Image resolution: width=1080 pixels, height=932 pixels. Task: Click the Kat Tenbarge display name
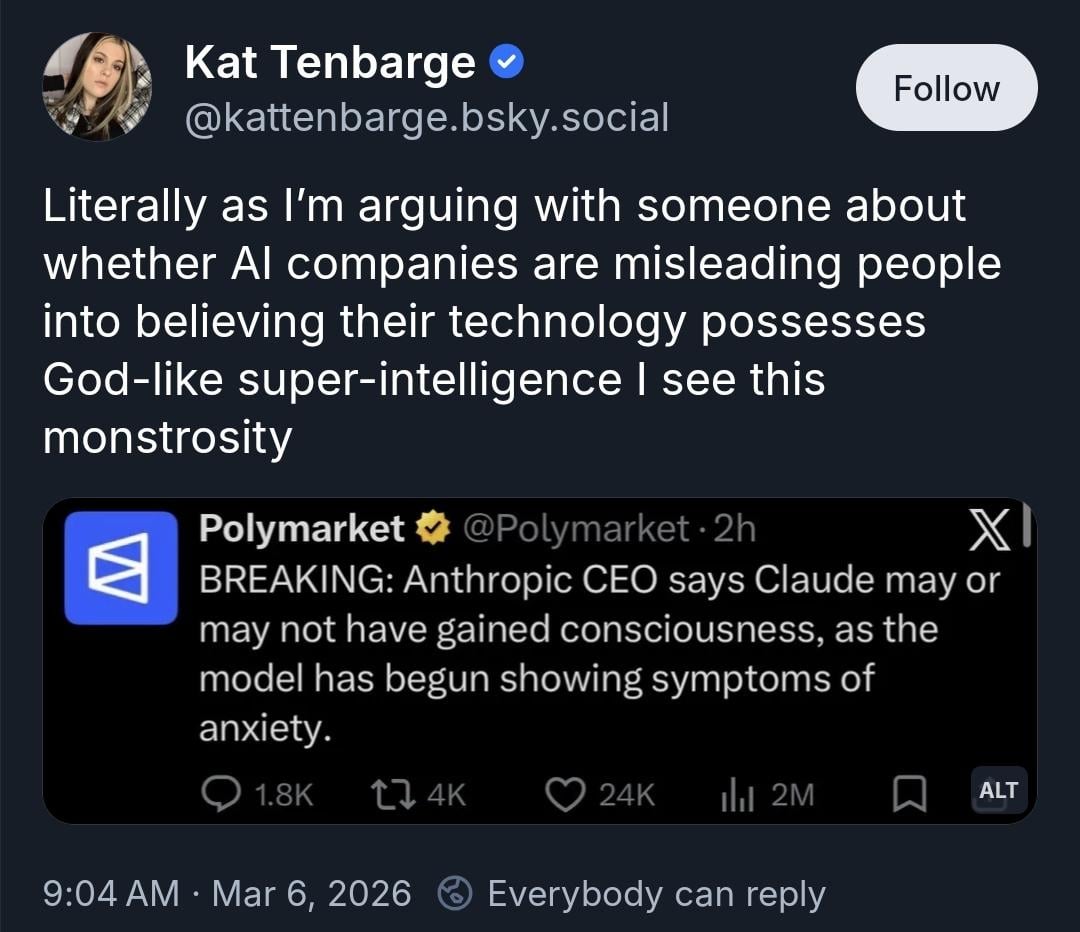point(330,64)
